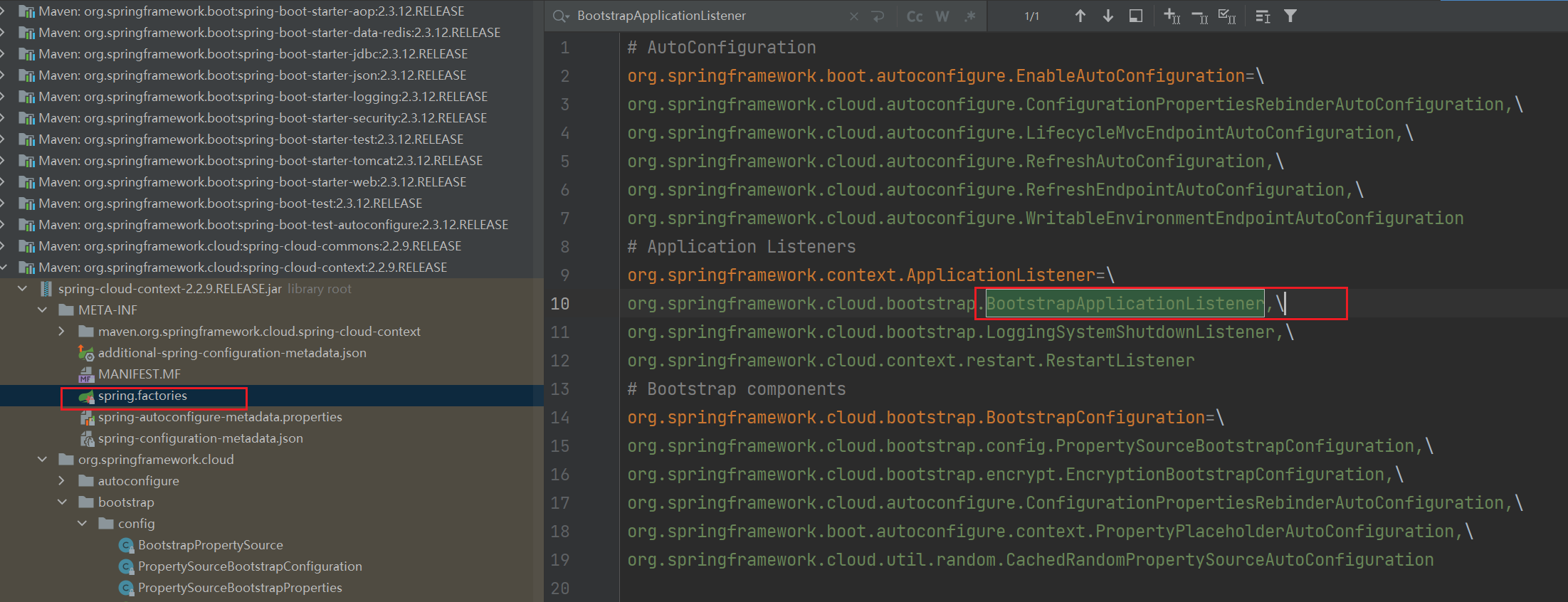
Task: Go to previous search occurrence arrow
Action: pos(1080,16)
